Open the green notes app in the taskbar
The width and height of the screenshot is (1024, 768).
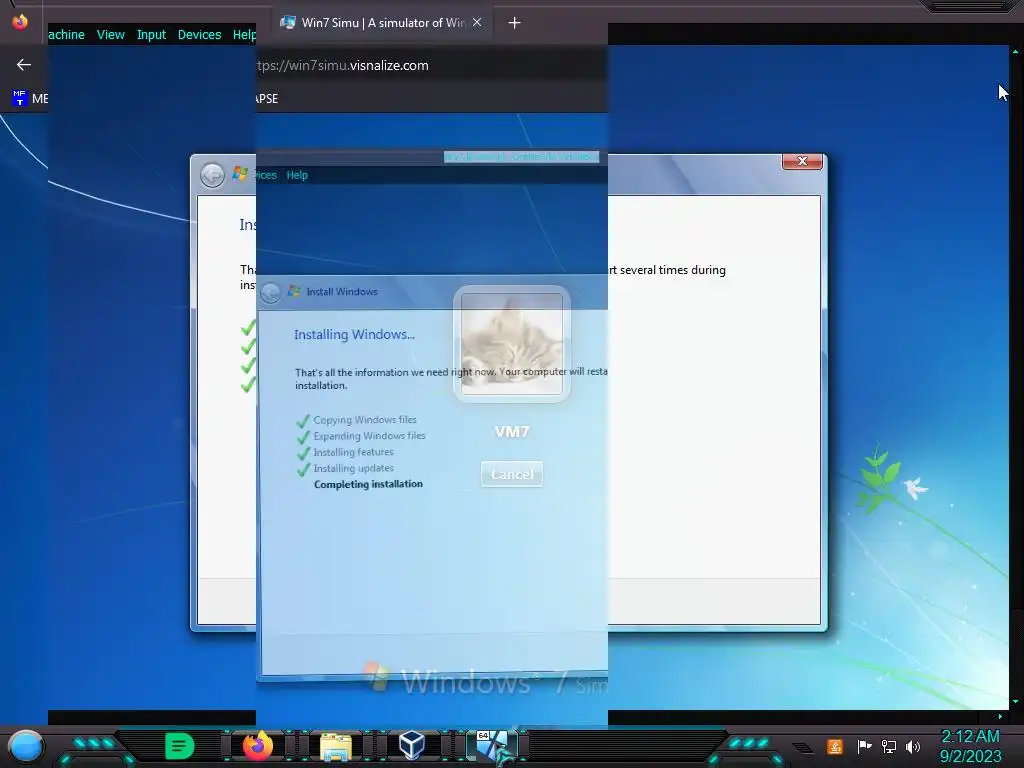tap(179, 746)
